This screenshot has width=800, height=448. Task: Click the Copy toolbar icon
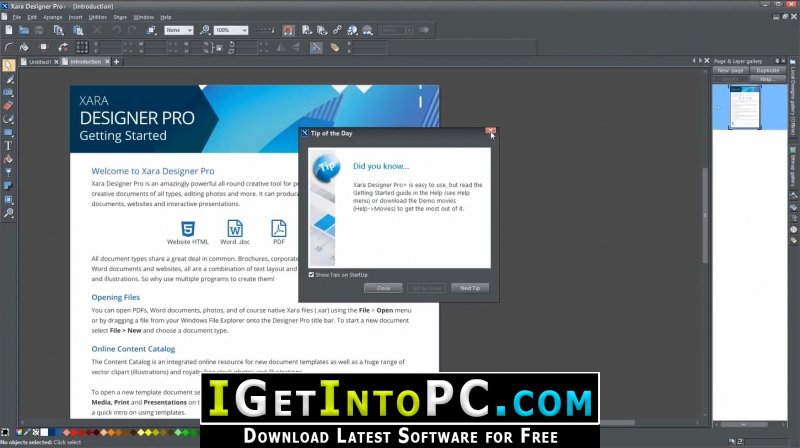click(x=59, y=30)
